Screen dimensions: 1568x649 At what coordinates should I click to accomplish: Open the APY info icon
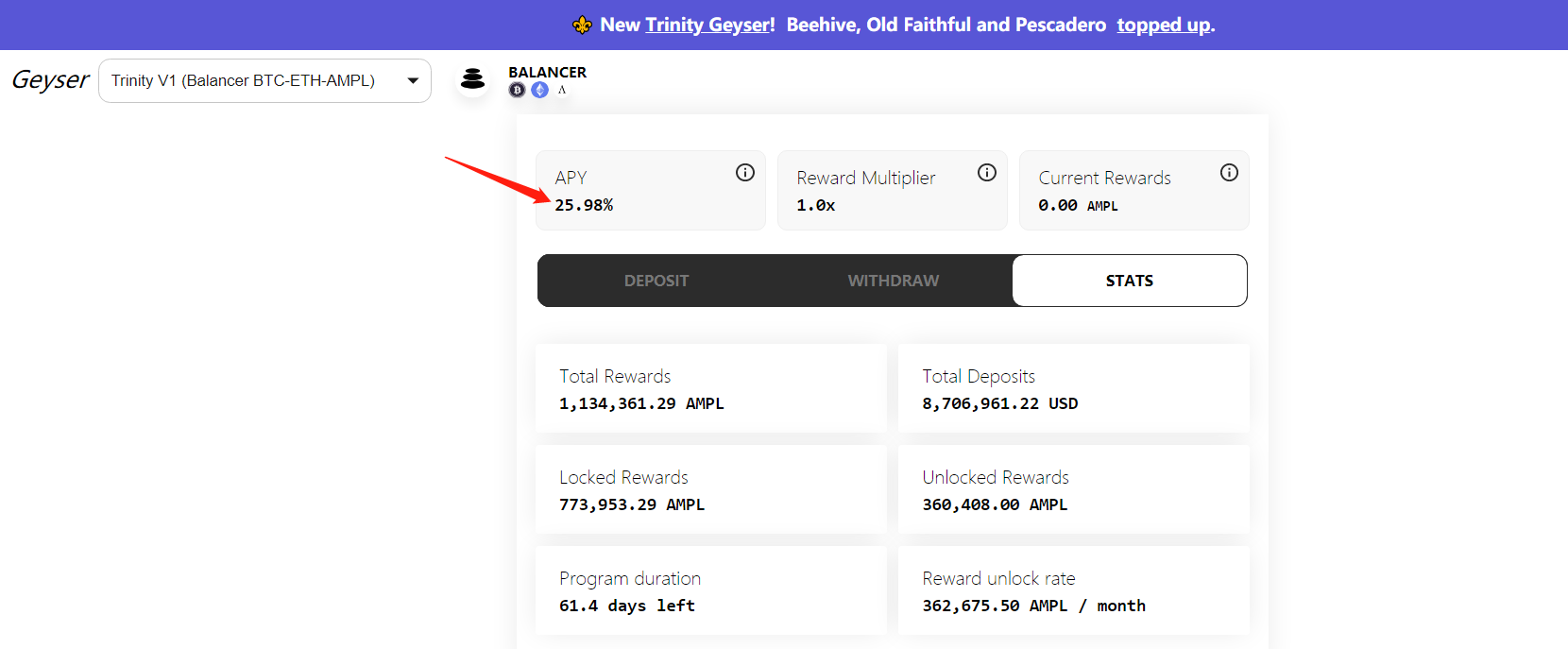pos(745,172)
